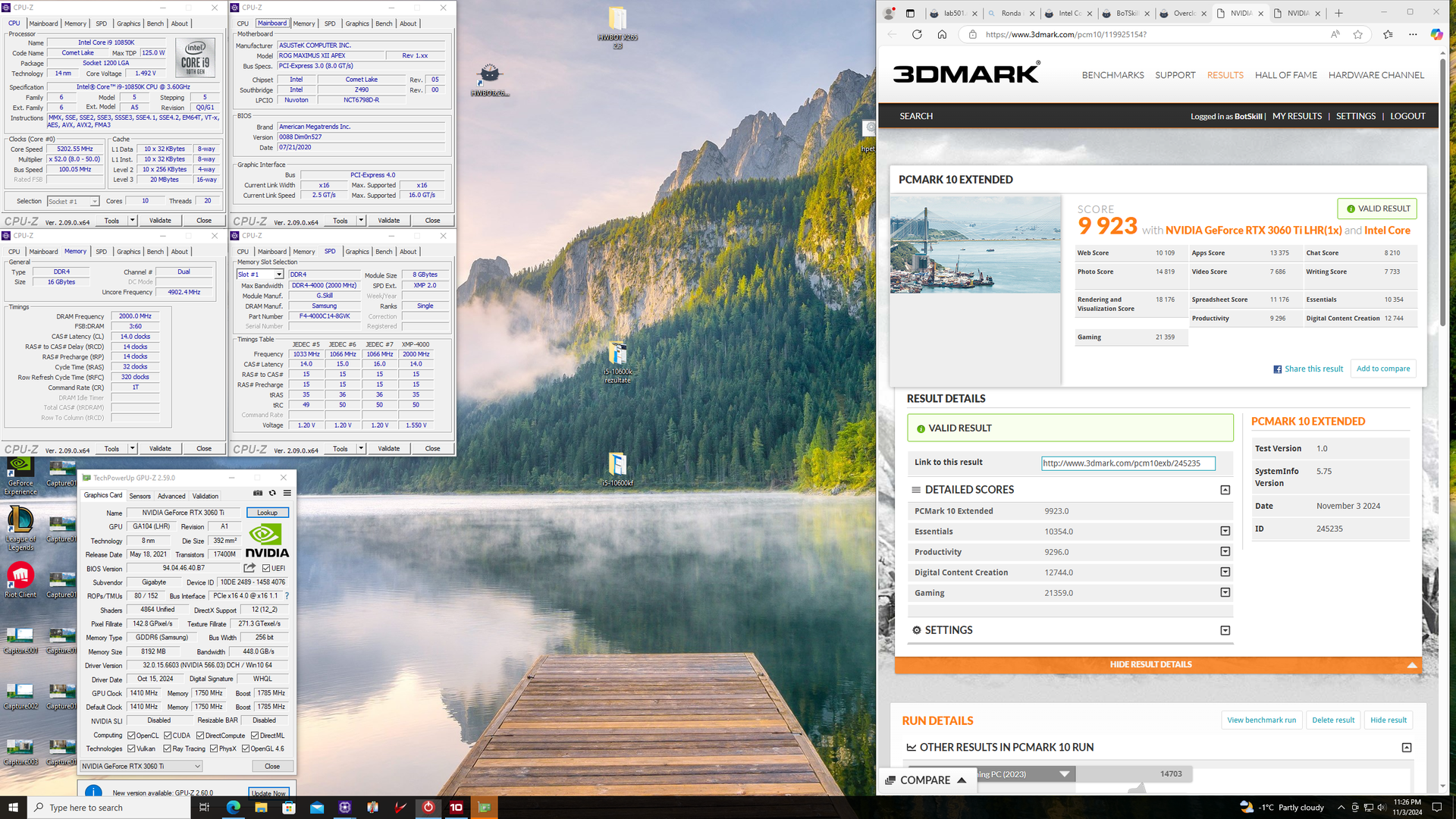Expand the Digital Content Creation score details
1456x819 pixels.
click(x=1225, y=573)
